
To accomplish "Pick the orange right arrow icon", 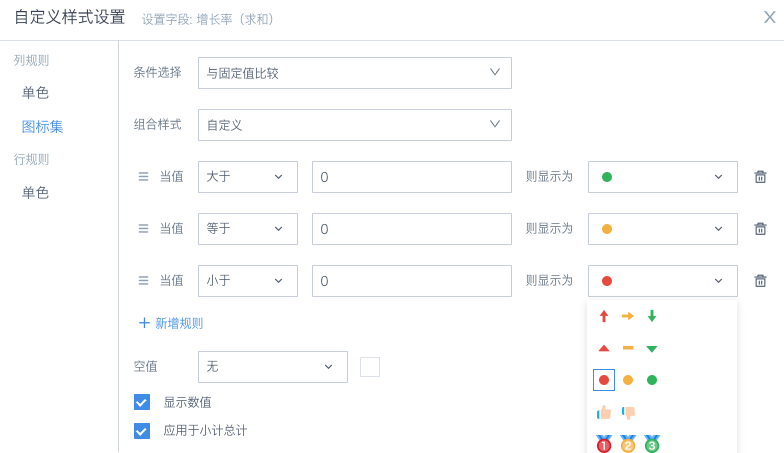I will tap(628, 316).
